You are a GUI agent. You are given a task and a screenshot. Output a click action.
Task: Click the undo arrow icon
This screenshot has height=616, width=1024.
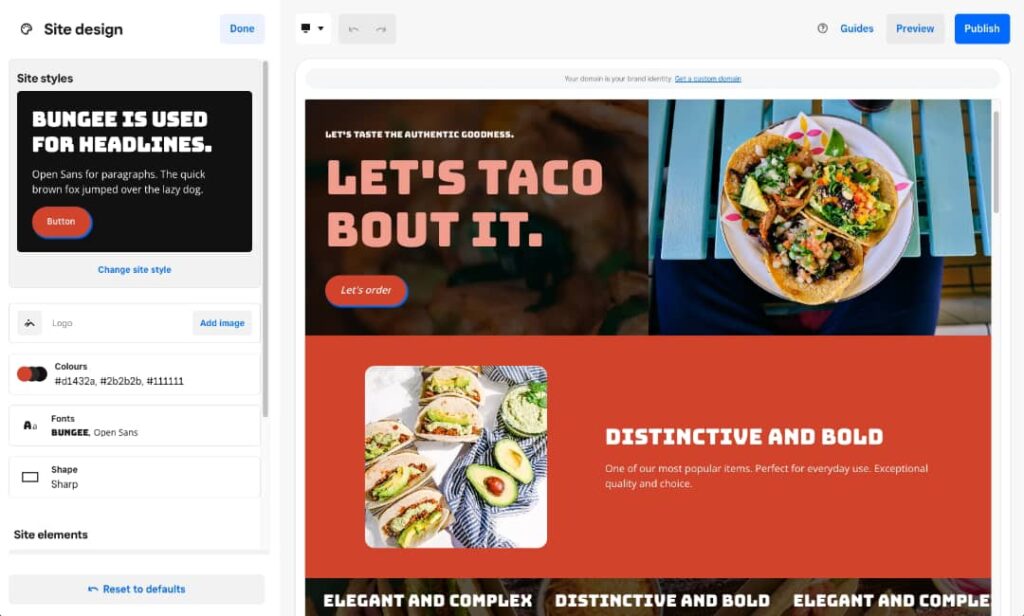pyautogui.click(x=353, y=29)
